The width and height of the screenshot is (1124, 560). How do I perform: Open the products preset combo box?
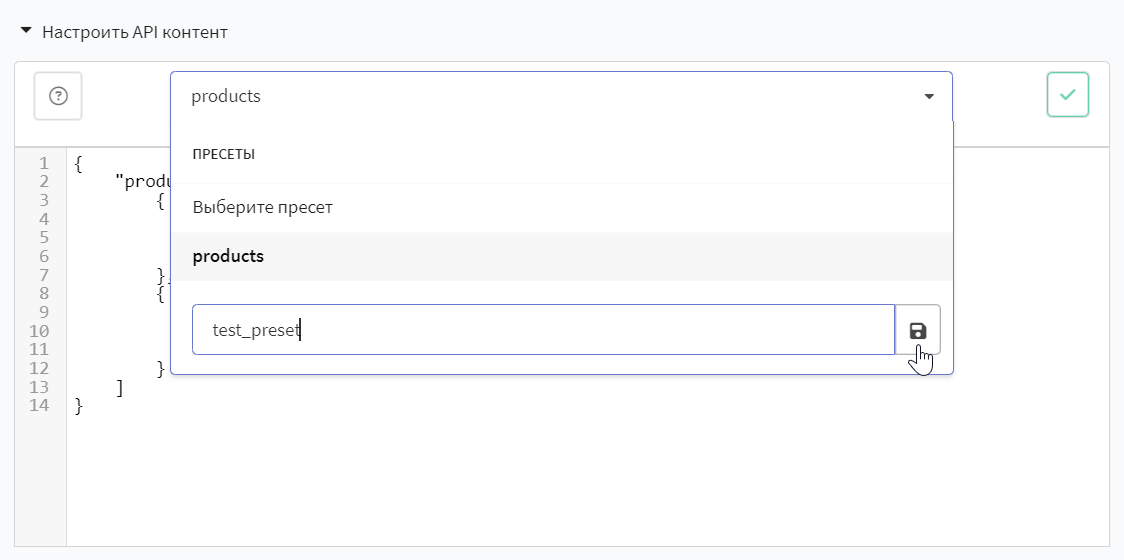561,96
